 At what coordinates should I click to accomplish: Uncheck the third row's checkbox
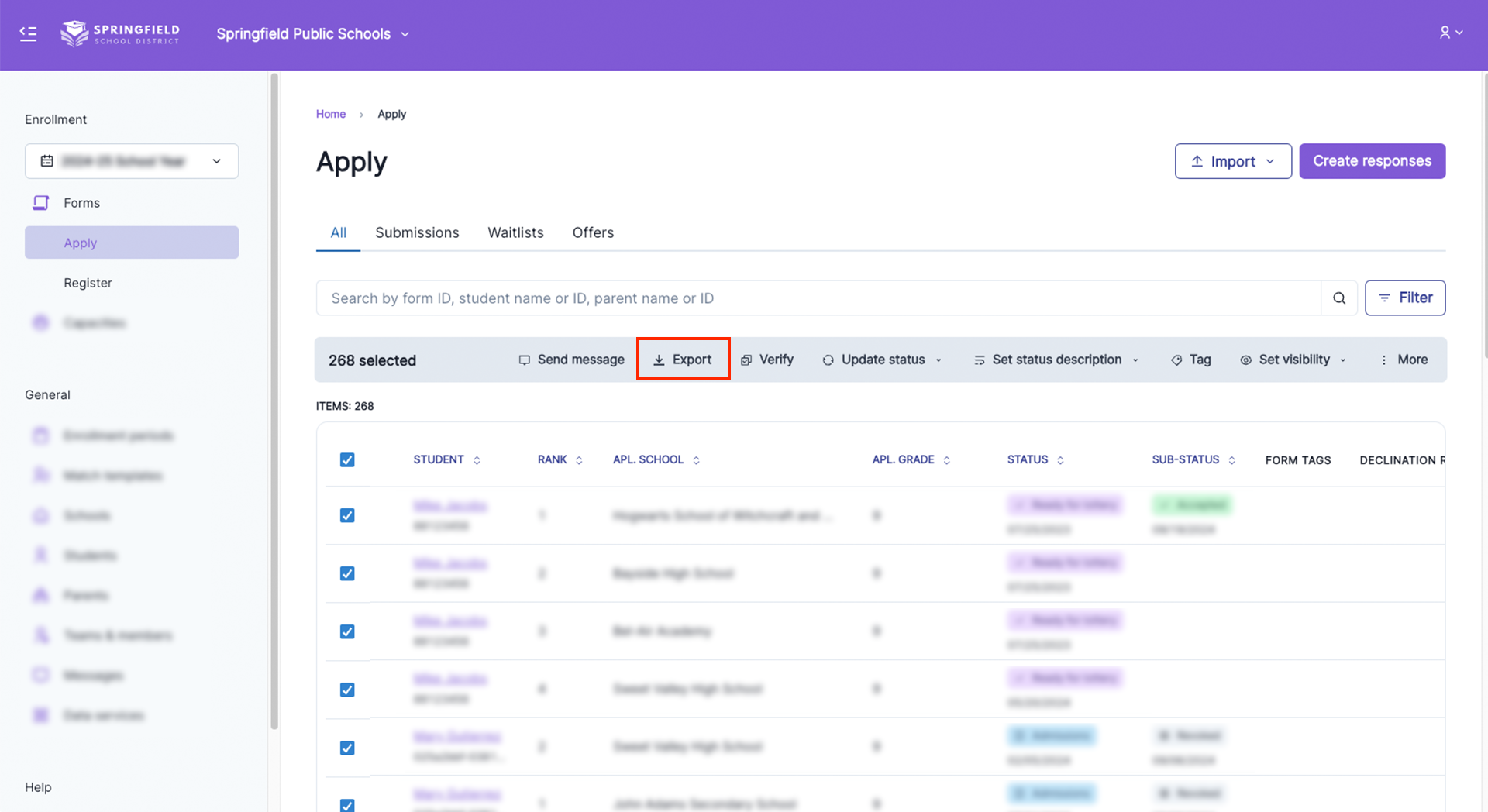coord(347,632)
